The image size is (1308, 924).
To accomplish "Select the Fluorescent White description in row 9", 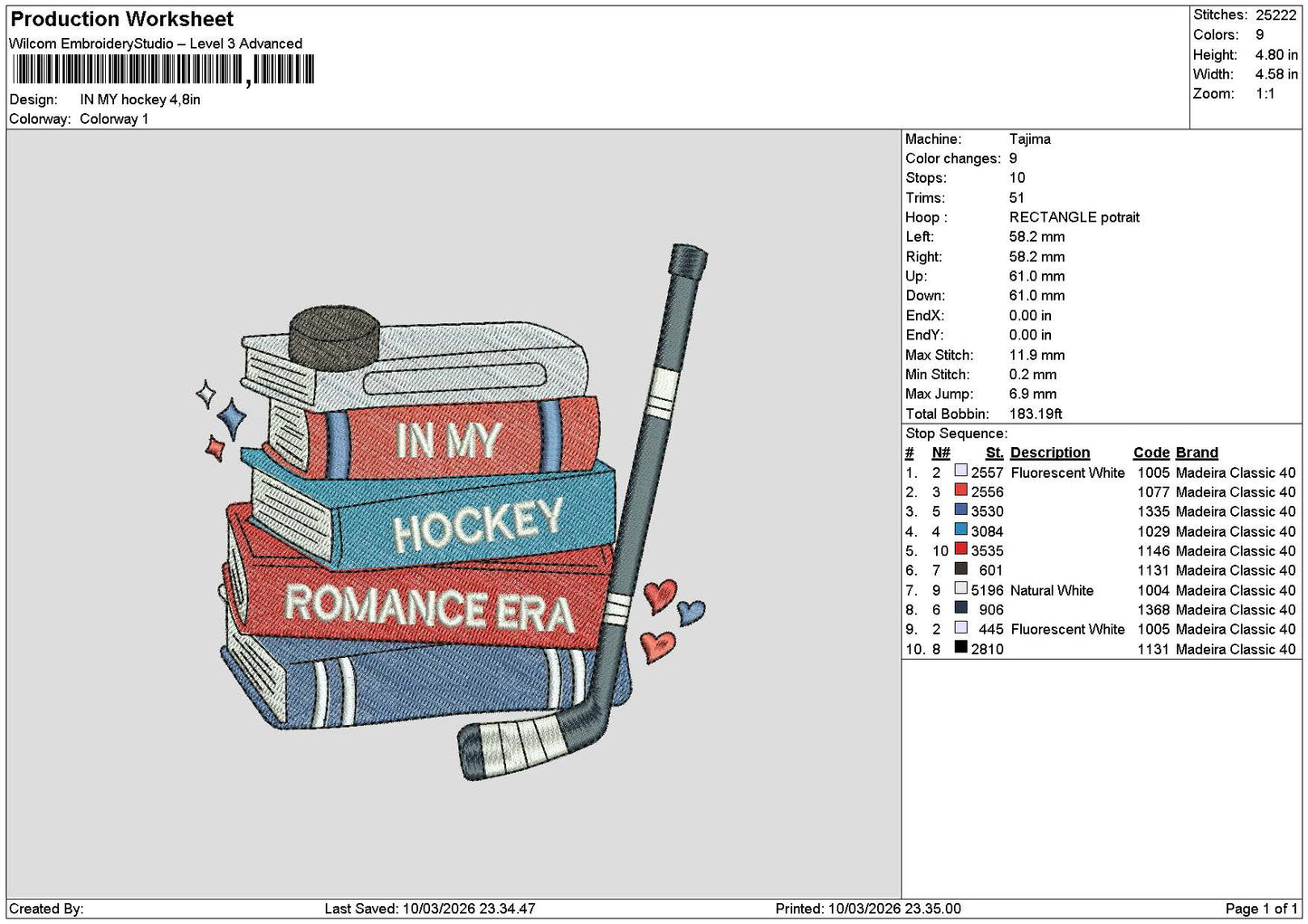I will 1067,629.
